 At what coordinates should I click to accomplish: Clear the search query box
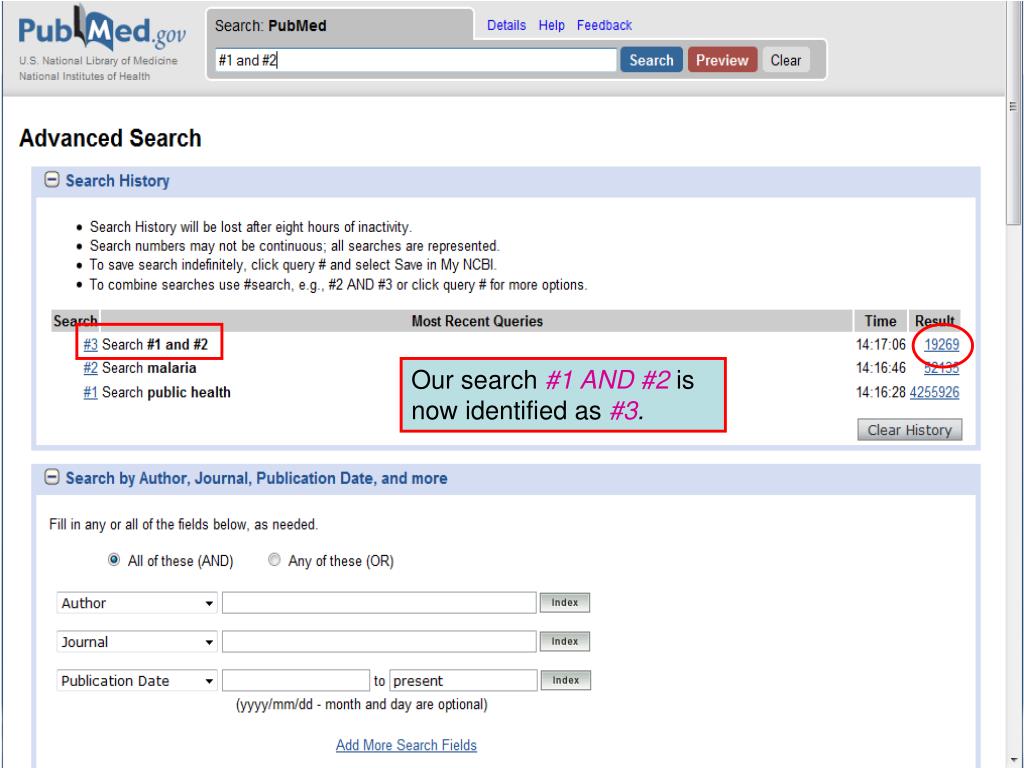click(786, 60)
